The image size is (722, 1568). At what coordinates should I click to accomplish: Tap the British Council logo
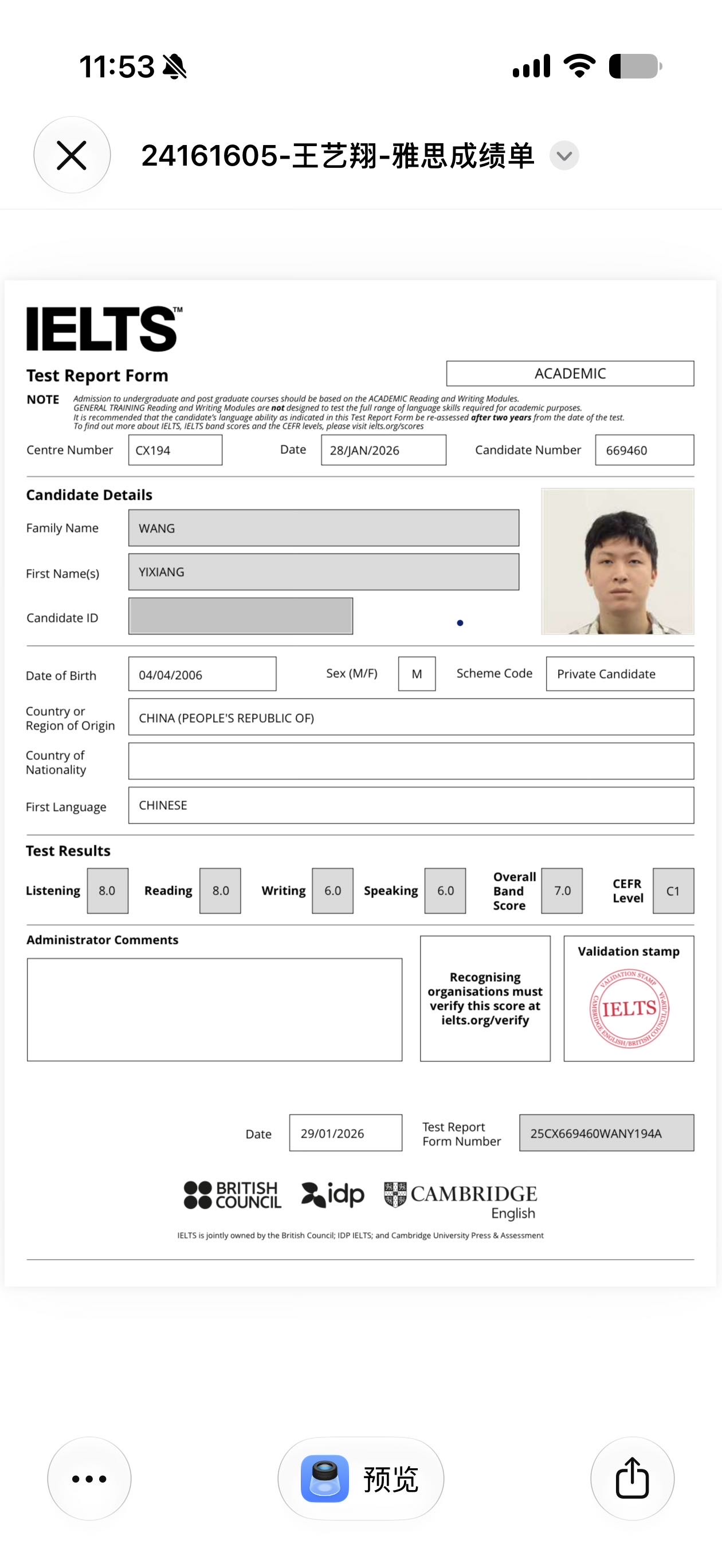tap(233, 1194)
